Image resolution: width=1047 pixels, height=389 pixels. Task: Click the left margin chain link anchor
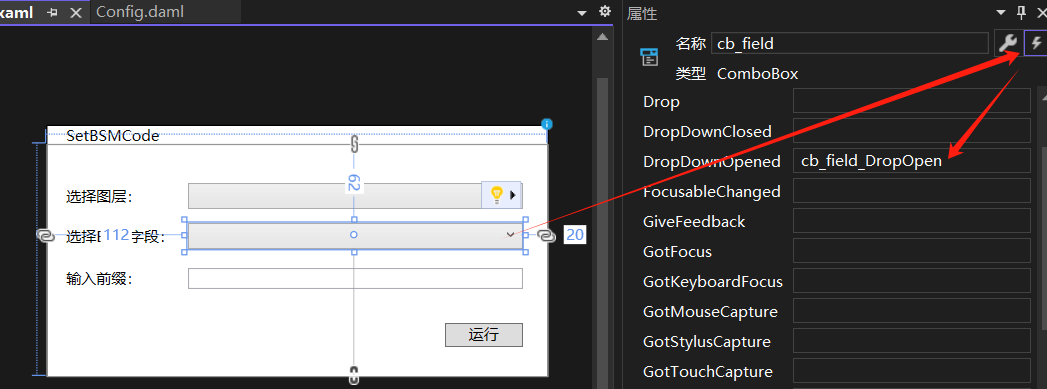coord(45,236)
